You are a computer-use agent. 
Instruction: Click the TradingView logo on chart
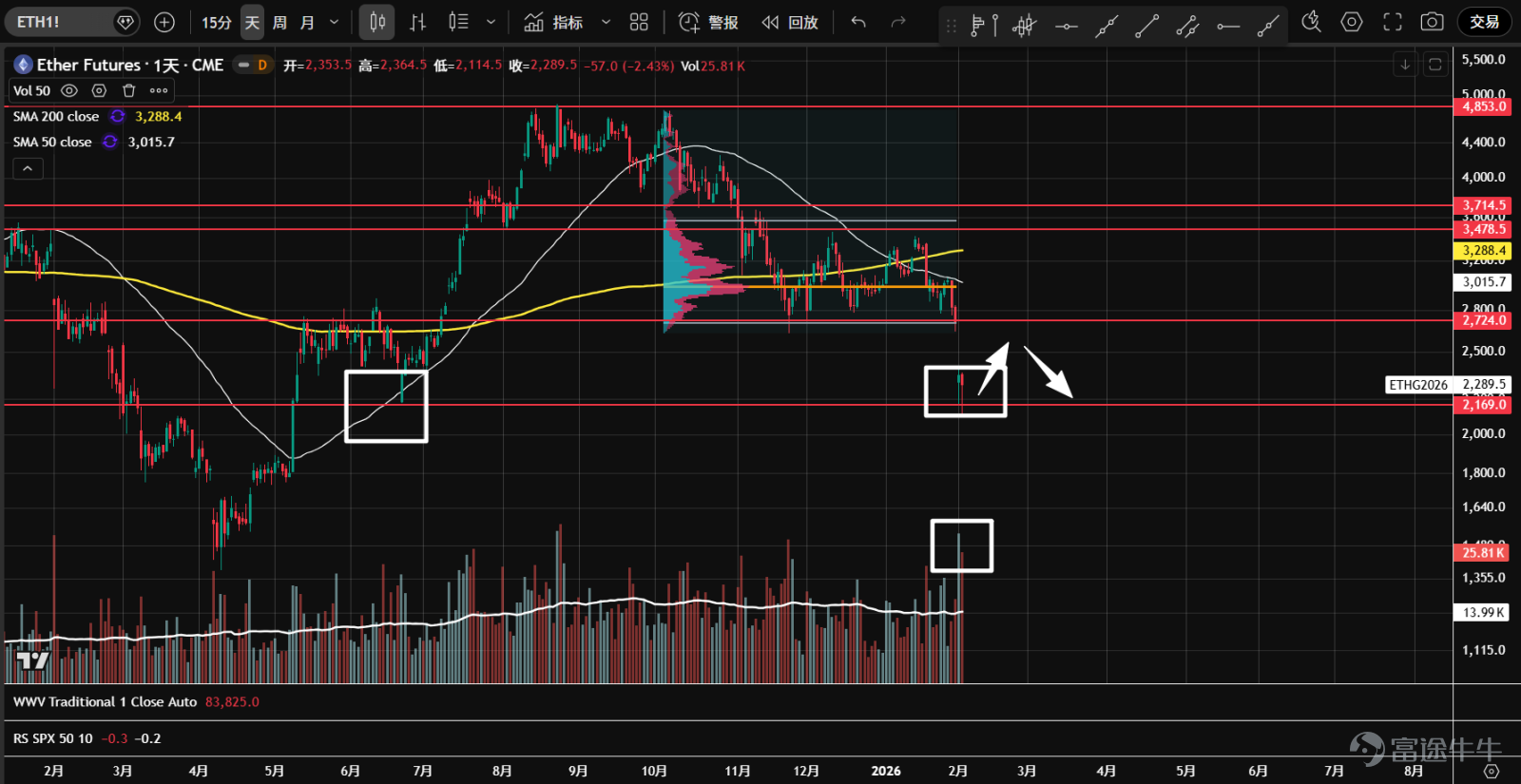coord(33,660)
